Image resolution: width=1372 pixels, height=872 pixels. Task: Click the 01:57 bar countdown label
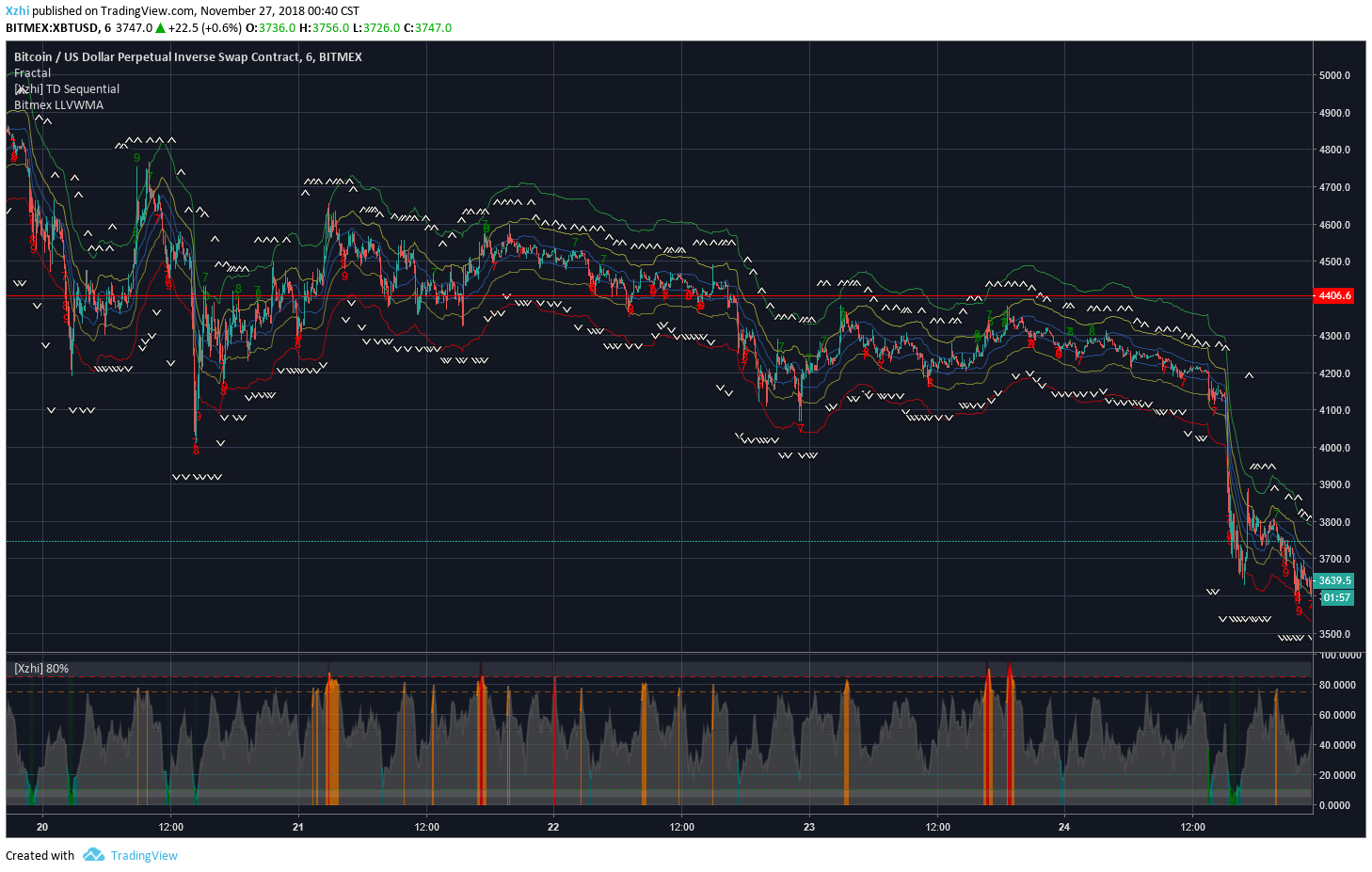click(1336, 597)
